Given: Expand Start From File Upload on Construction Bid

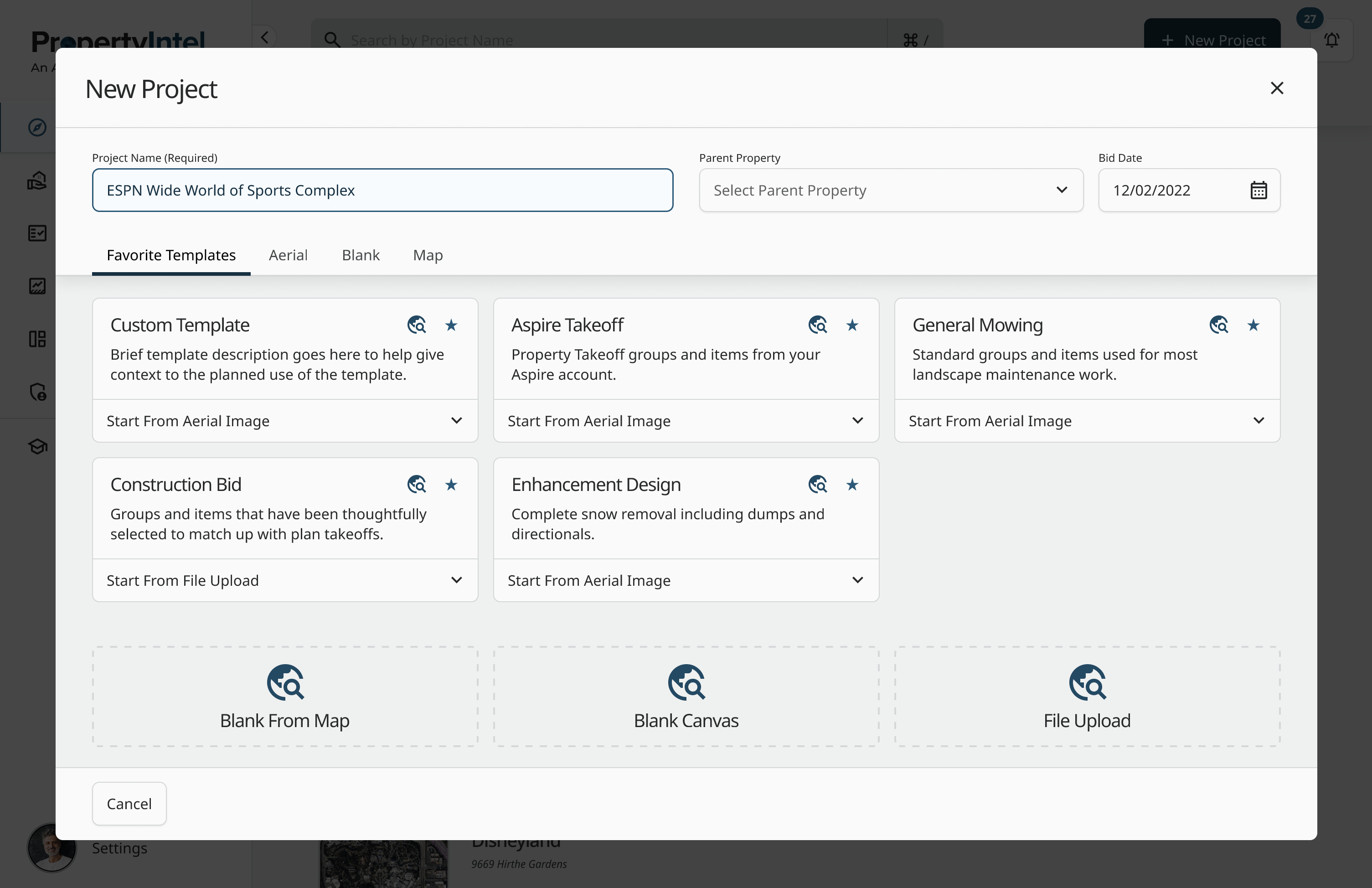Looking at the screenshot, I should click(284, 580).
